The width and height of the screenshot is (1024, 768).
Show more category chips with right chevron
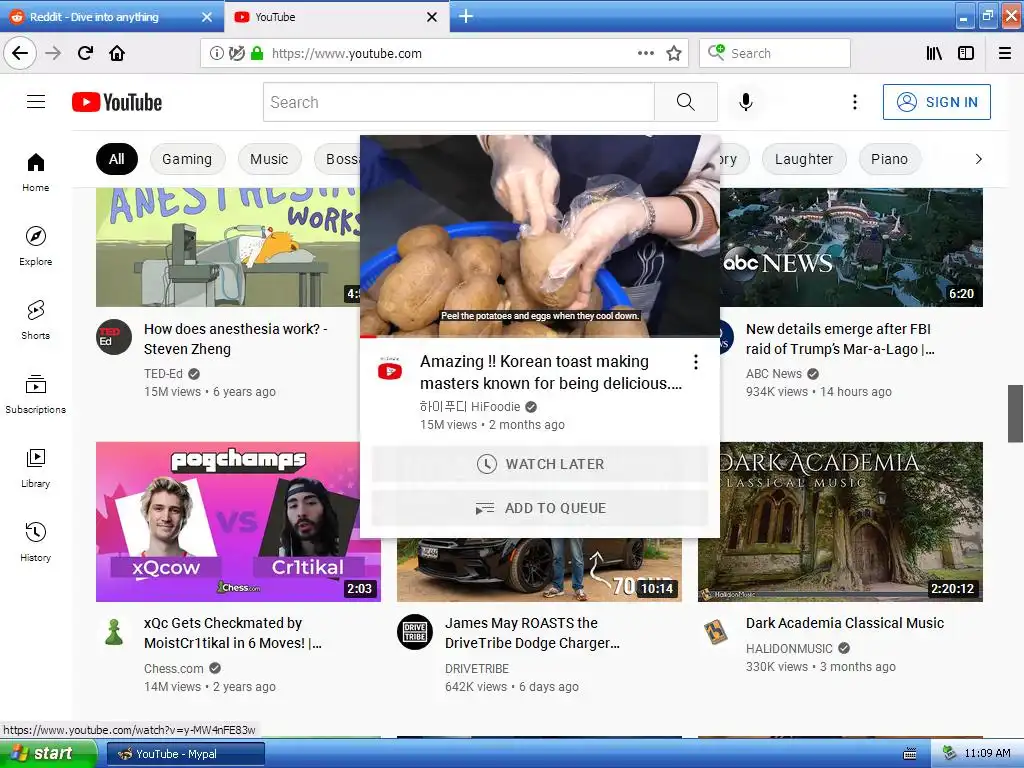tap(978, 159)
